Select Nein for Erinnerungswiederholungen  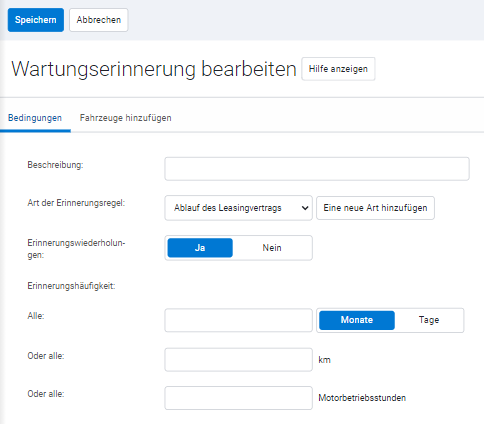point(272,248)
